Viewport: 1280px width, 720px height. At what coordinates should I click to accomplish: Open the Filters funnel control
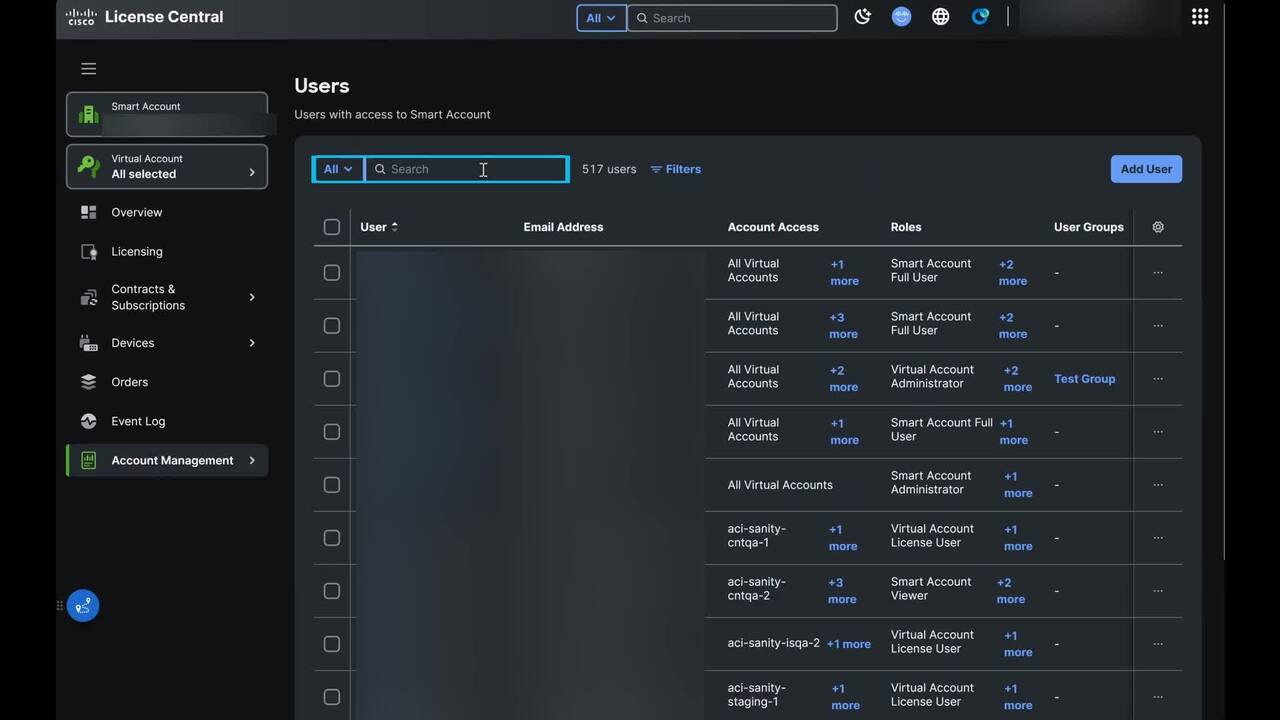(676, 169)
